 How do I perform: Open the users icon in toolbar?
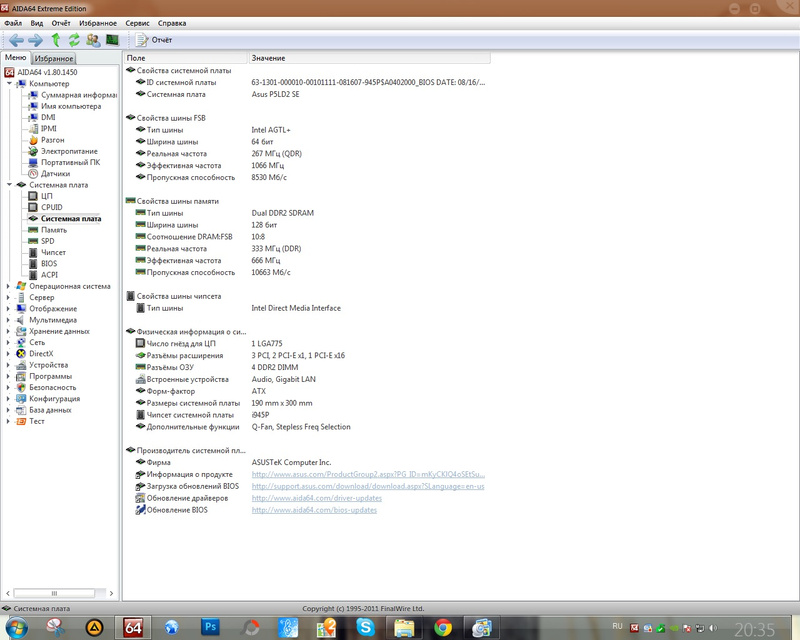point(93,40)
